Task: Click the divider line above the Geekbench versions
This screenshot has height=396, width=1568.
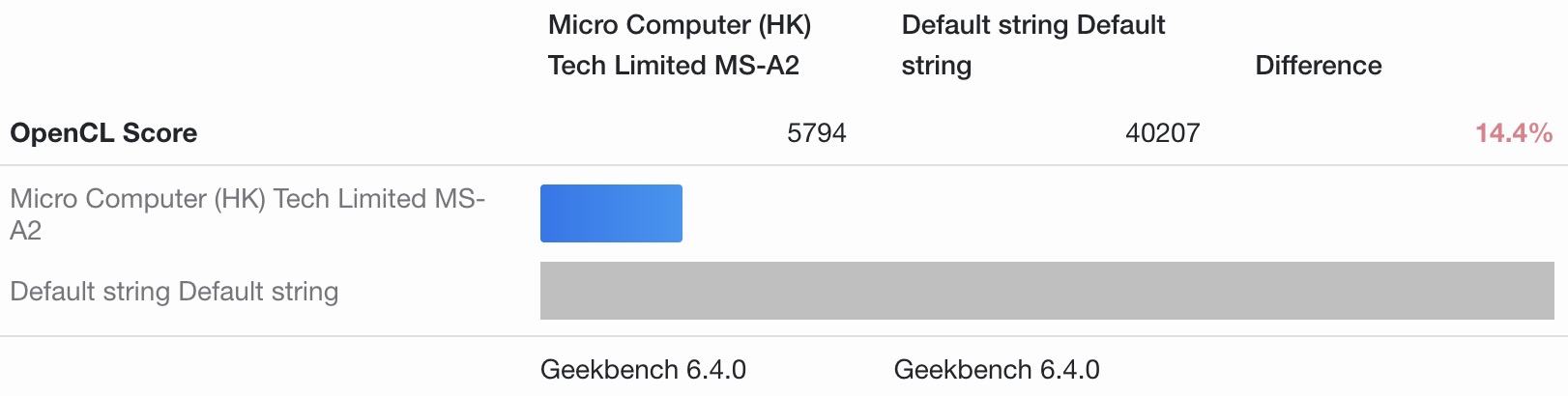Action: click(783, 336)
